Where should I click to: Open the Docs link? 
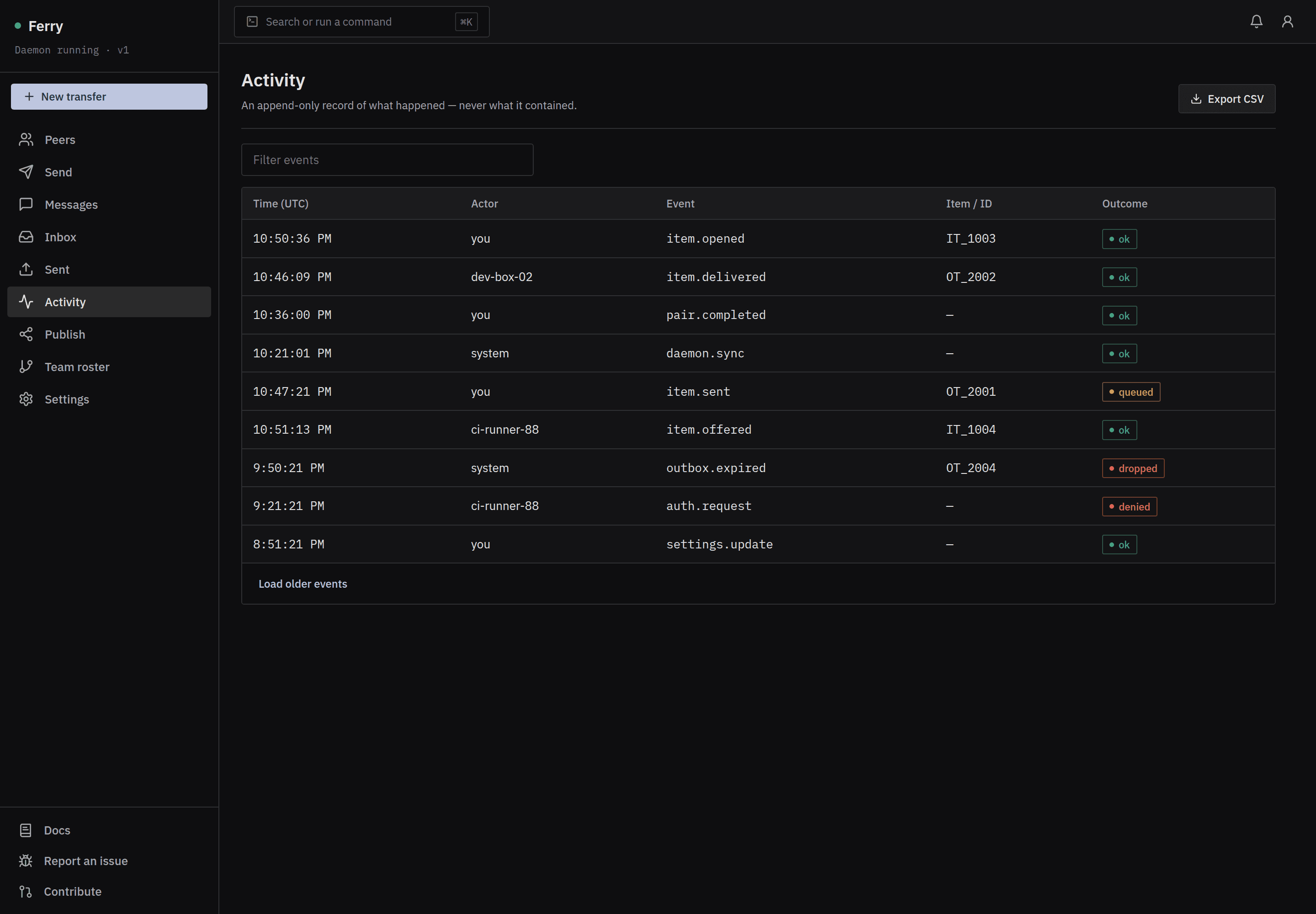pos(109,830)
